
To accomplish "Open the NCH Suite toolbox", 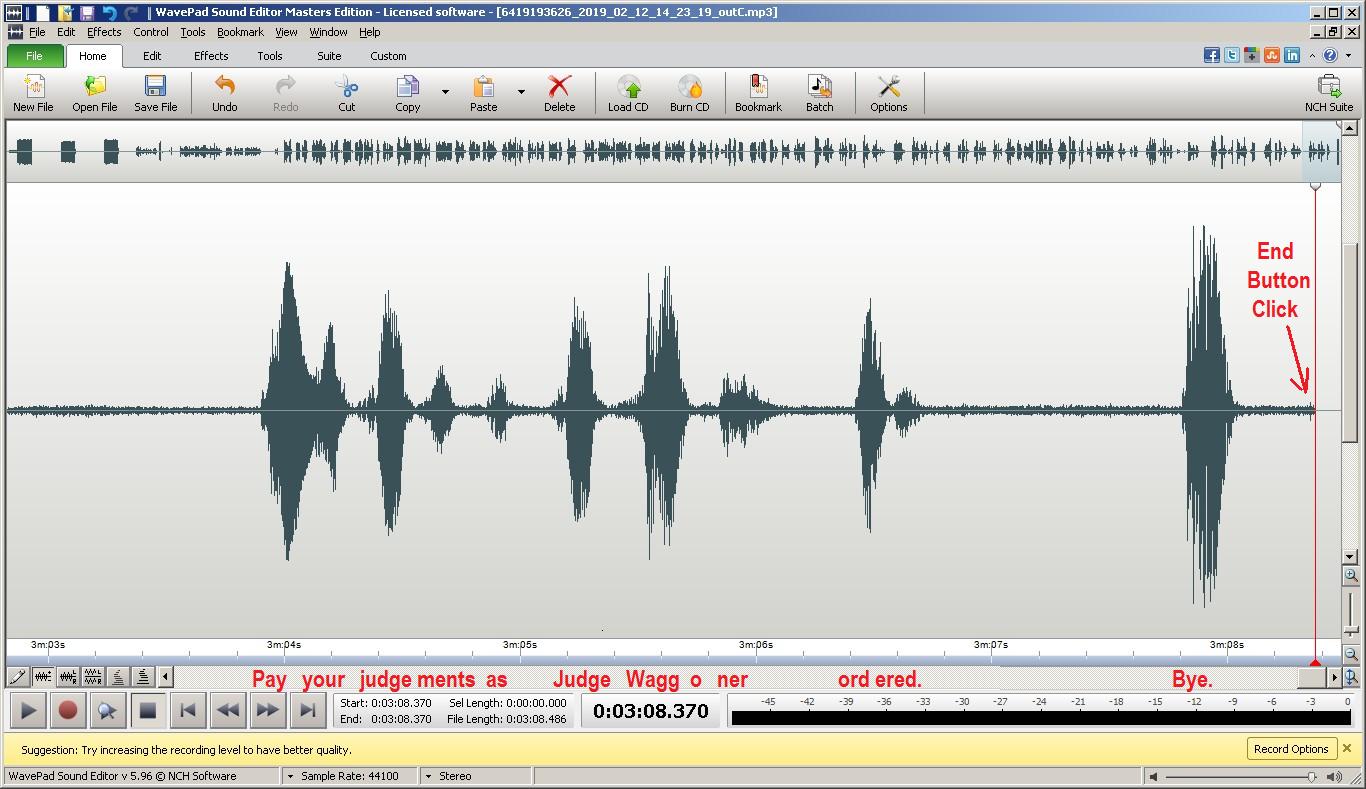I will click(1328, 93).
